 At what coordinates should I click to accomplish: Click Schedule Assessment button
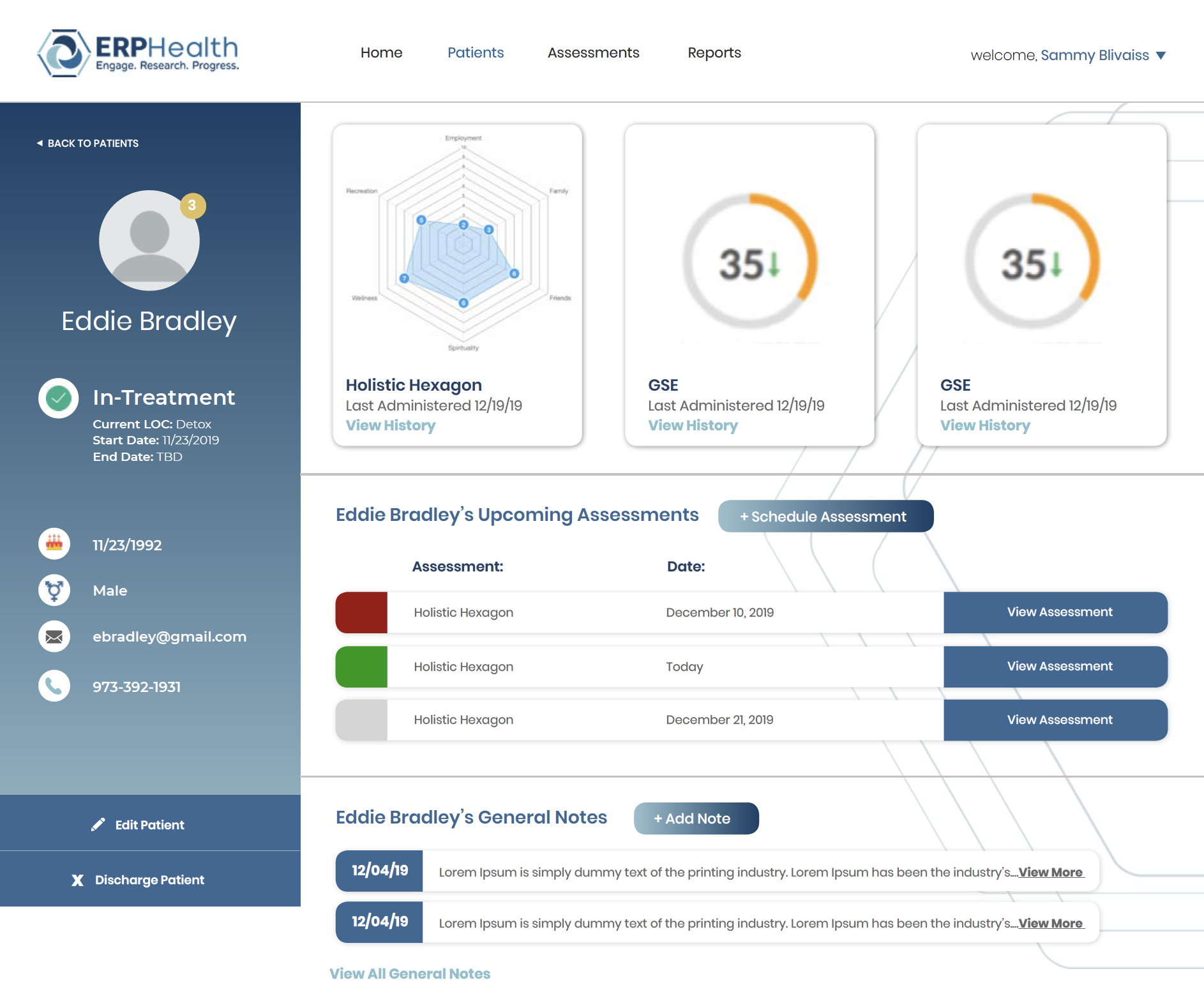[825, 516]
